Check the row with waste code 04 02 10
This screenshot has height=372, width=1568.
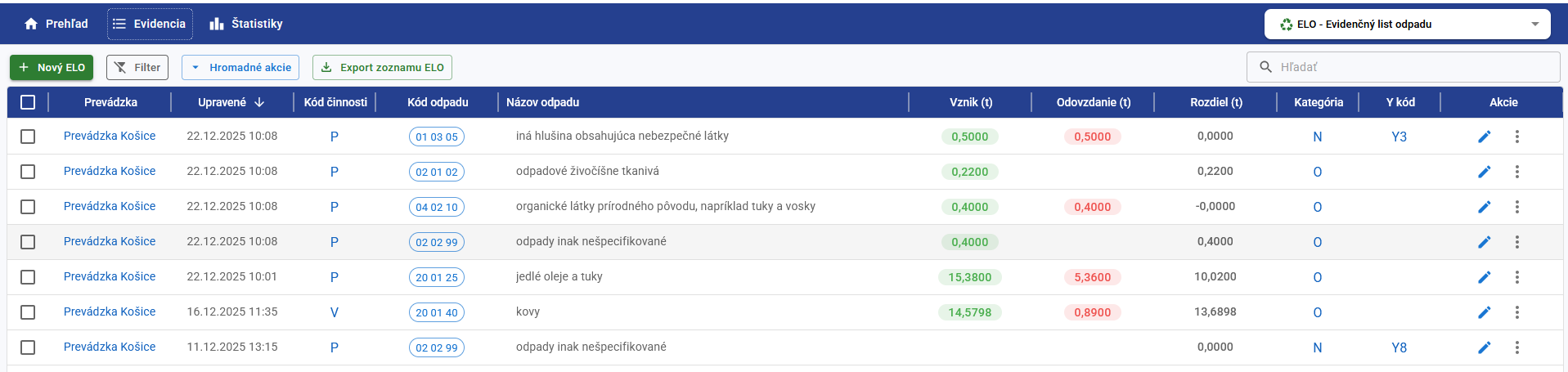click(28, 207)
